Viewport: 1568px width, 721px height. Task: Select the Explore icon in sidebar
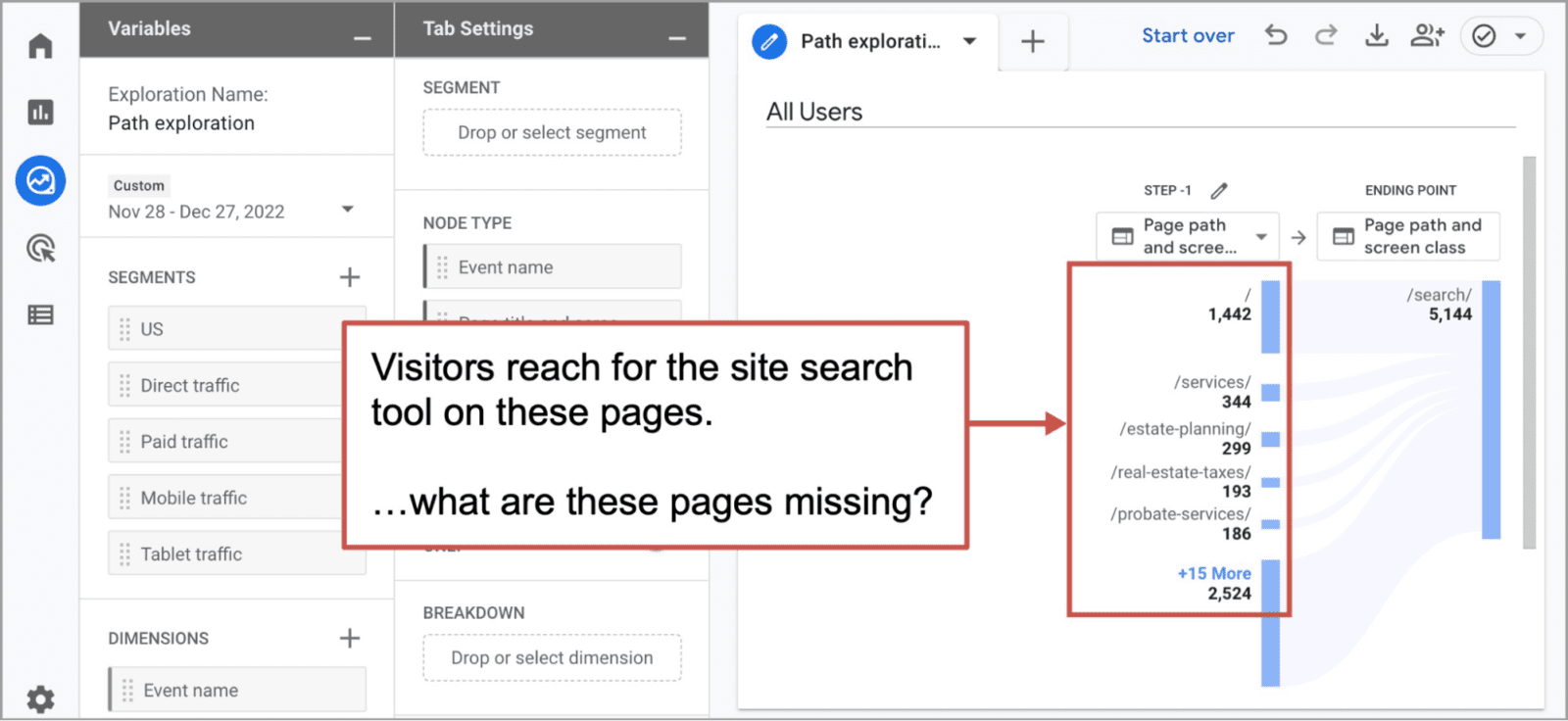[40, 180]
